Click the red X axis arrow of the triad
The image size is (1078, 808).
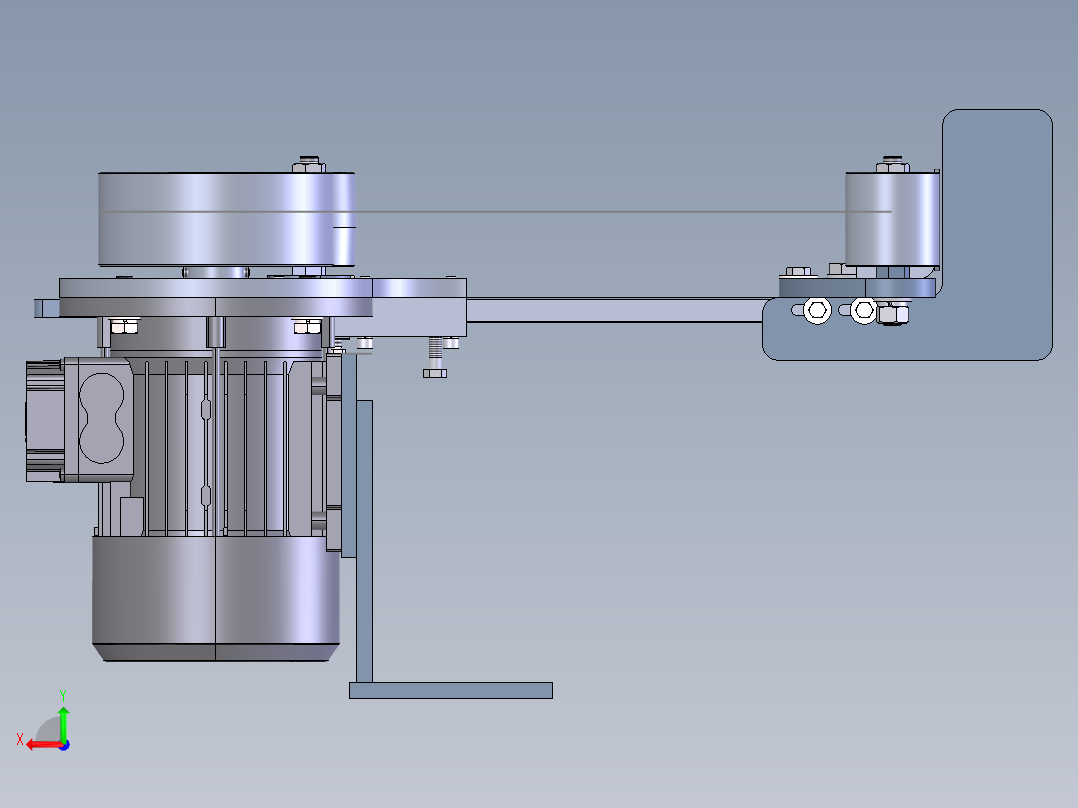coord(44,745)
